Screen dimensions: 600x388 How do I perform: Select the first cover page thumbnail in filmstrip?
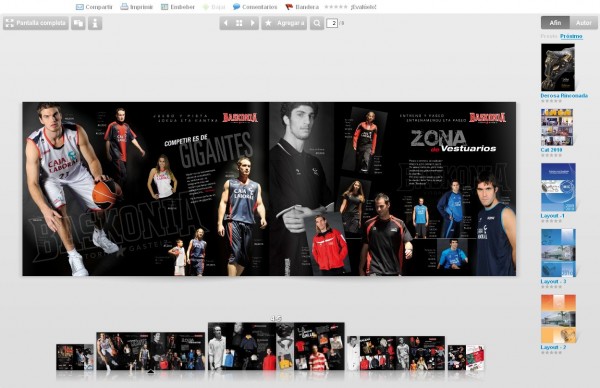pyautogui.click(x=75, y=357)
